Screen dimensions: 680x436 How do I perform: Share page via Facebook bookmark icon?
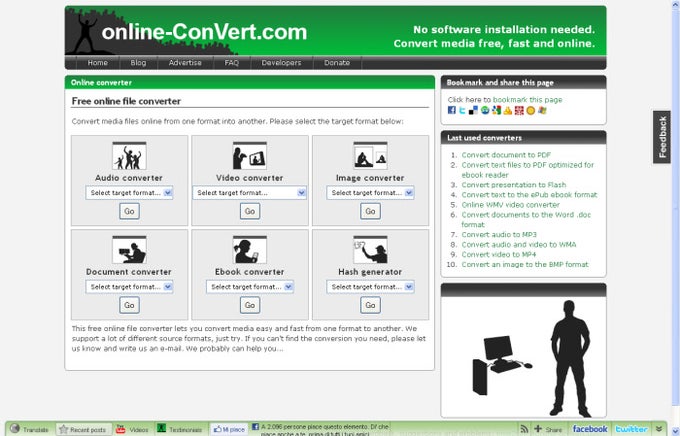(451, 110)
